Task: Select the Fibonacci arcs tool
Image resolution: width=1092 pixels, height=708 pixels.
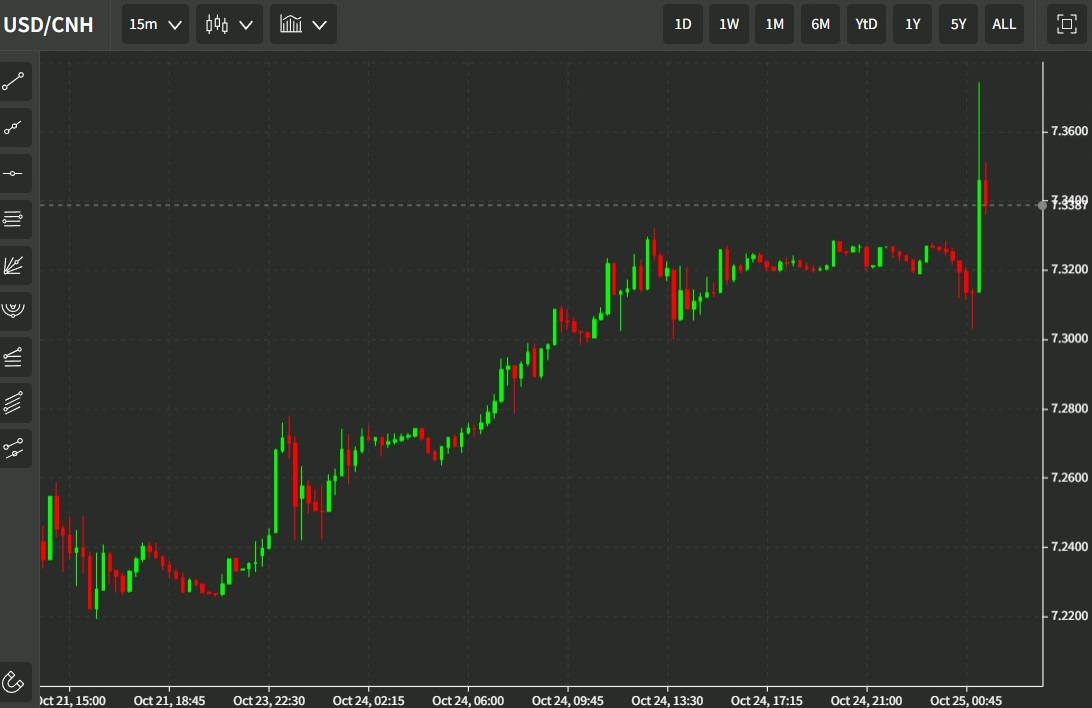Action: (13, 310)
